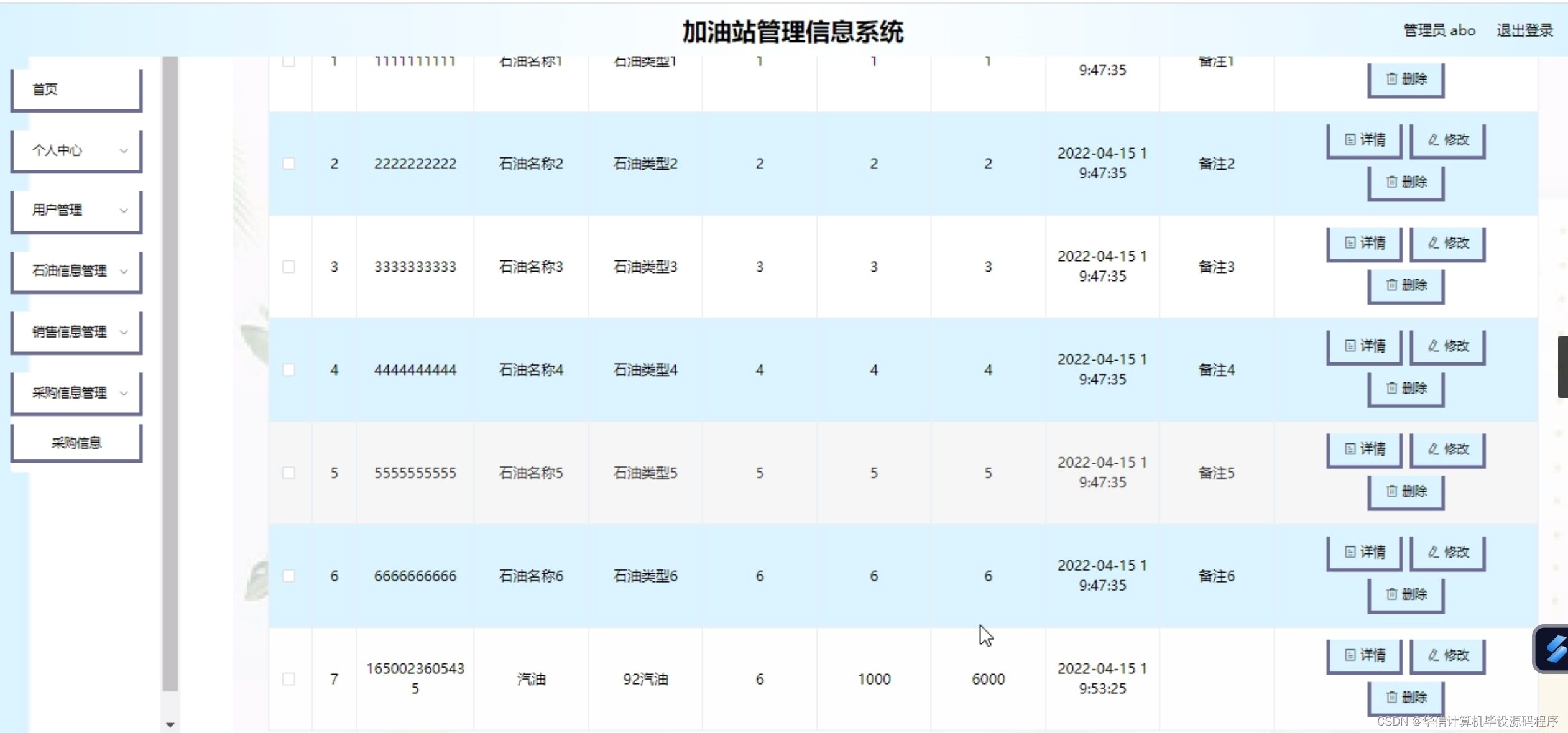Click the 删除 trash icon in row 1
1568x733 pixels.
[x=1391, y=79]
